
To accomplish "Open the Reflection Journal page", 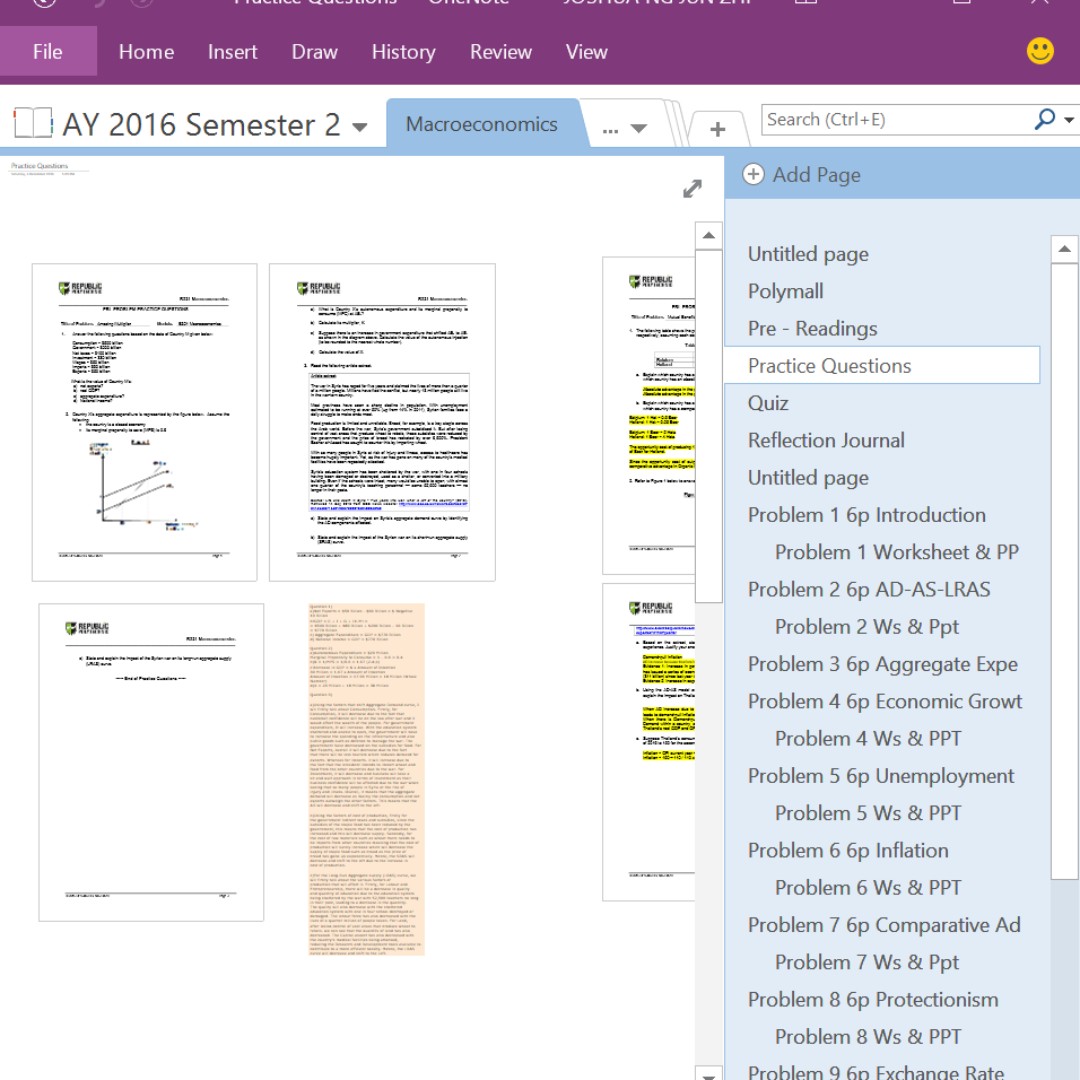I will click(x=826, y=440).
